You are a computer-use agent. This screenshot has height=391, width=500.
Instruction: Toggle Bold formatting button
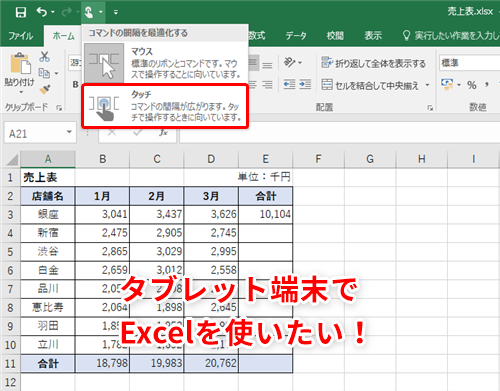[x=76, y=85]
